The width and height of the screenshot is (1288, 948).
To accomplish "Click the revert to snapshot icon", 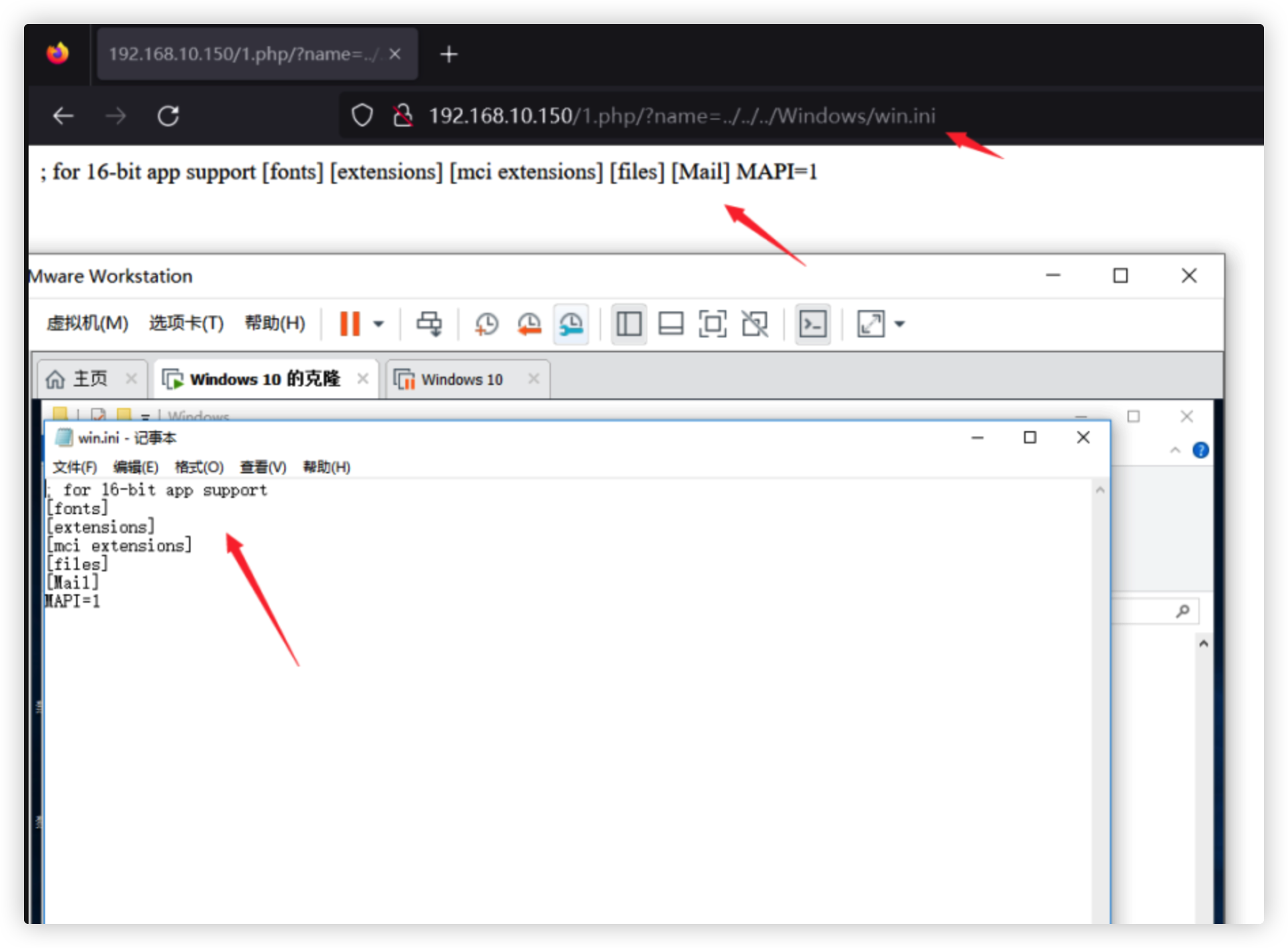I will tap(528, 324).
